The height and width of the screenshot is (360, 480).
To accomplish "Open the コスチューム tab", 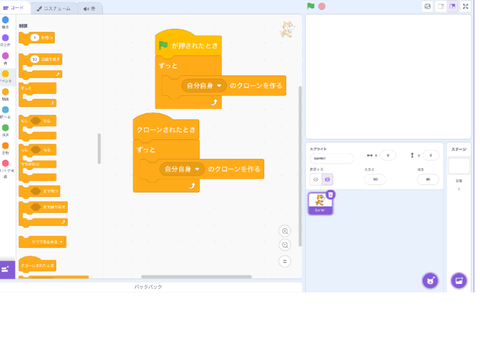I will point(54,9).
